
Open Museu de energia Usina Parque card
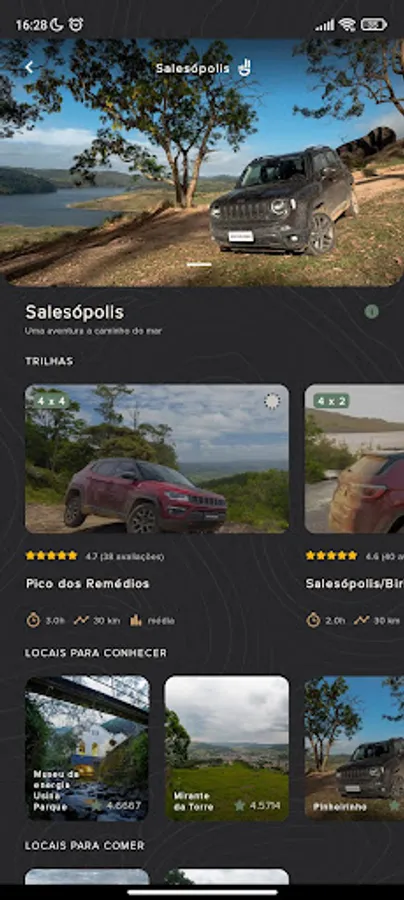87,748
